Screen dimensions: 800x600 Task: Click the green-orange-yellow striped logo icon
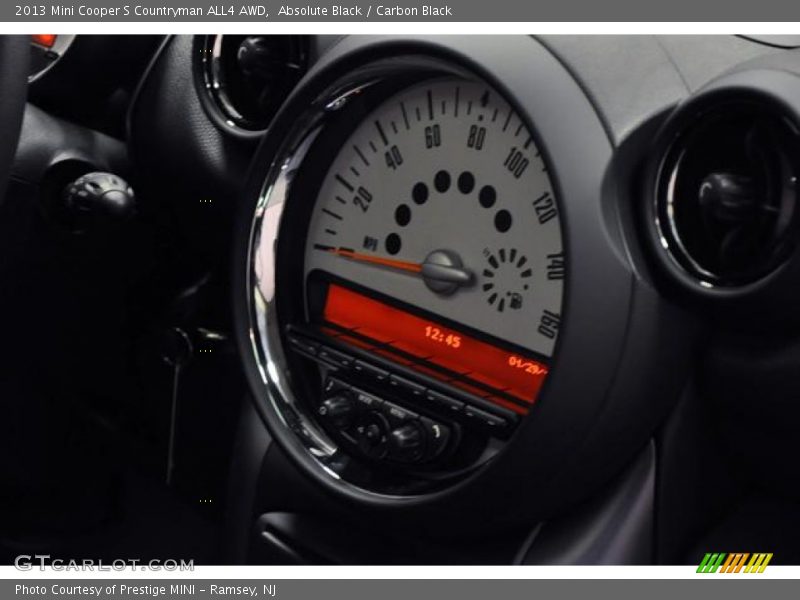click(734, 563)
